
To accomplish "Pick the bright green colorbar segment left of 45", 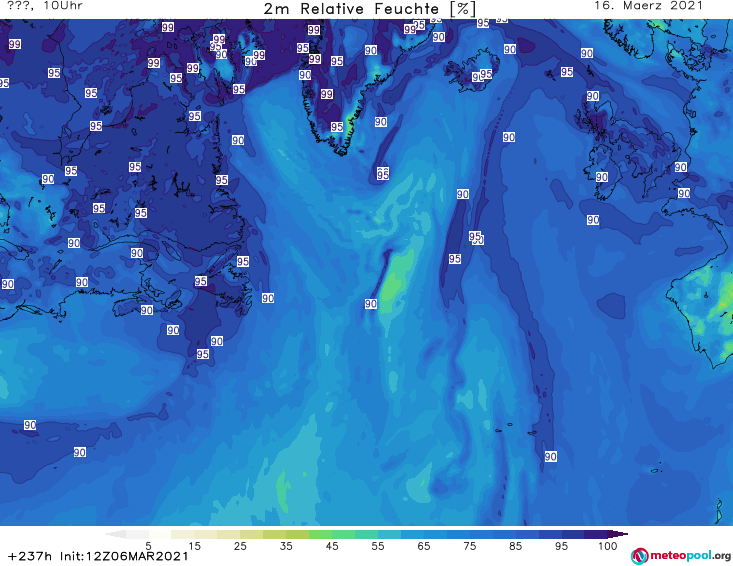I will click(x=320, y=534).
